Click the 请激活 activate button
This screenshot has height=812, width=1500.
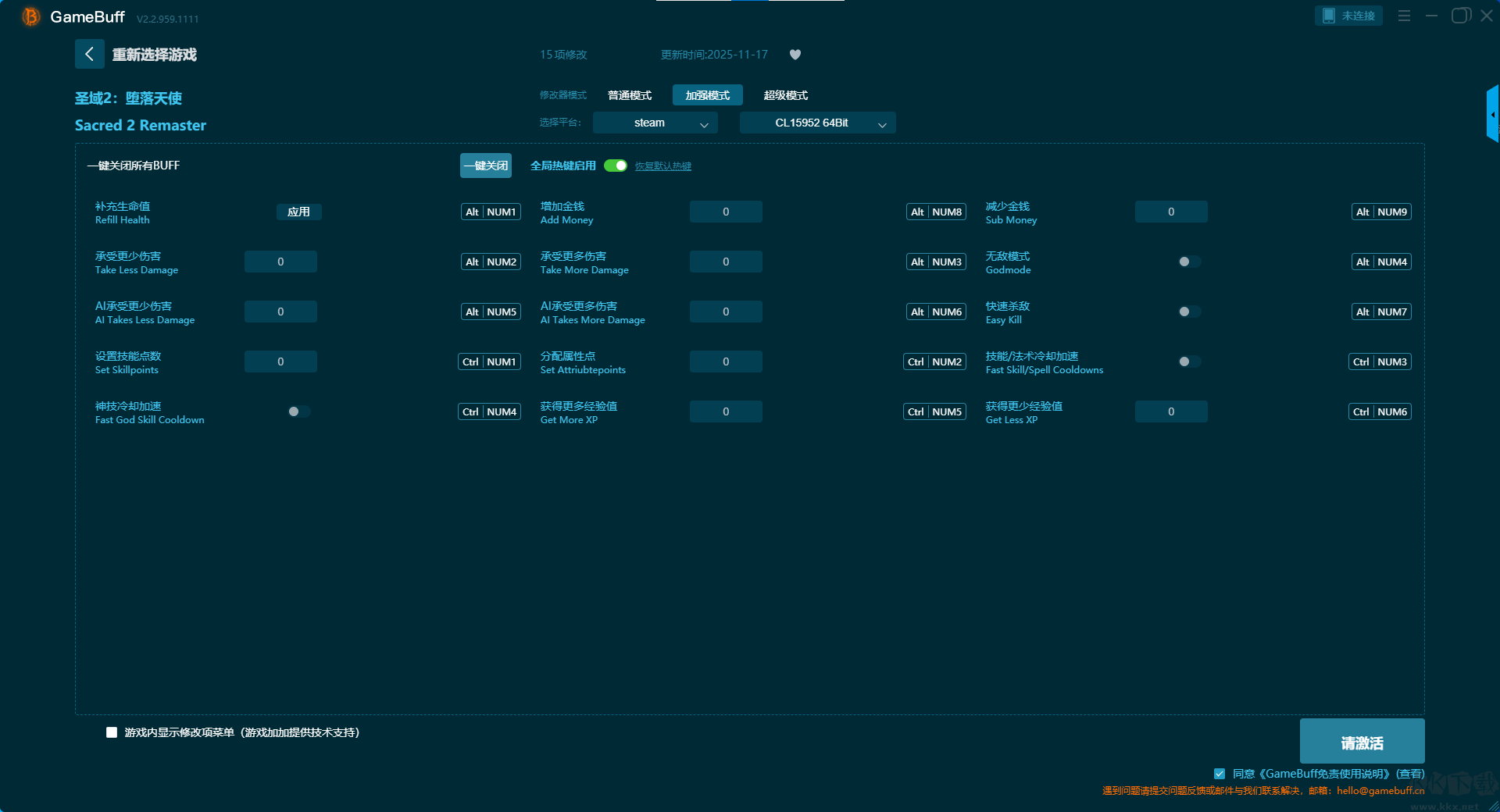1362,741
